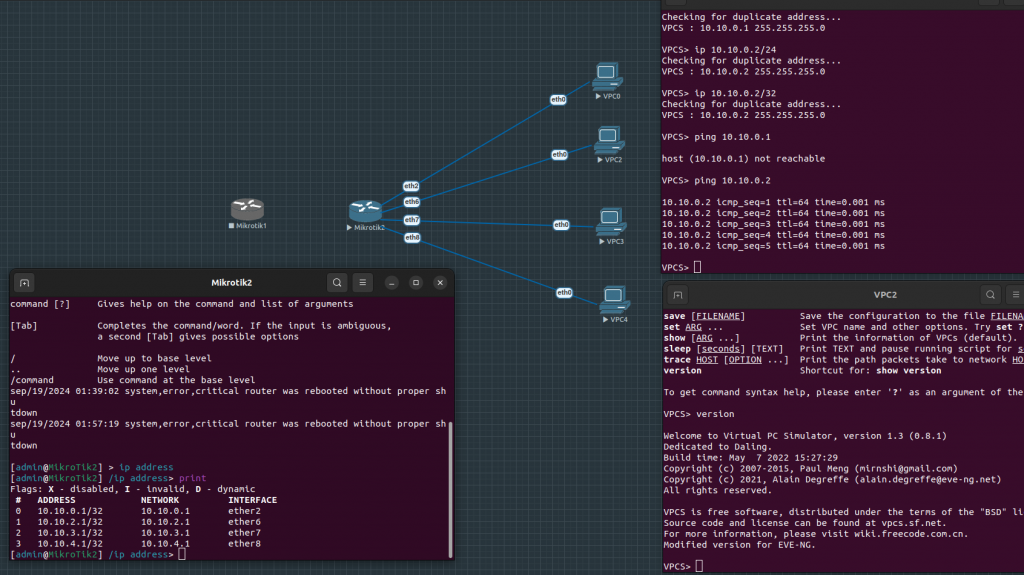Image resolution: width=1024 pixels, height=575 pixels.
Task: Click address 10.10.3.1/32 in Mikrotik2 table
Action: coord(70,533)
